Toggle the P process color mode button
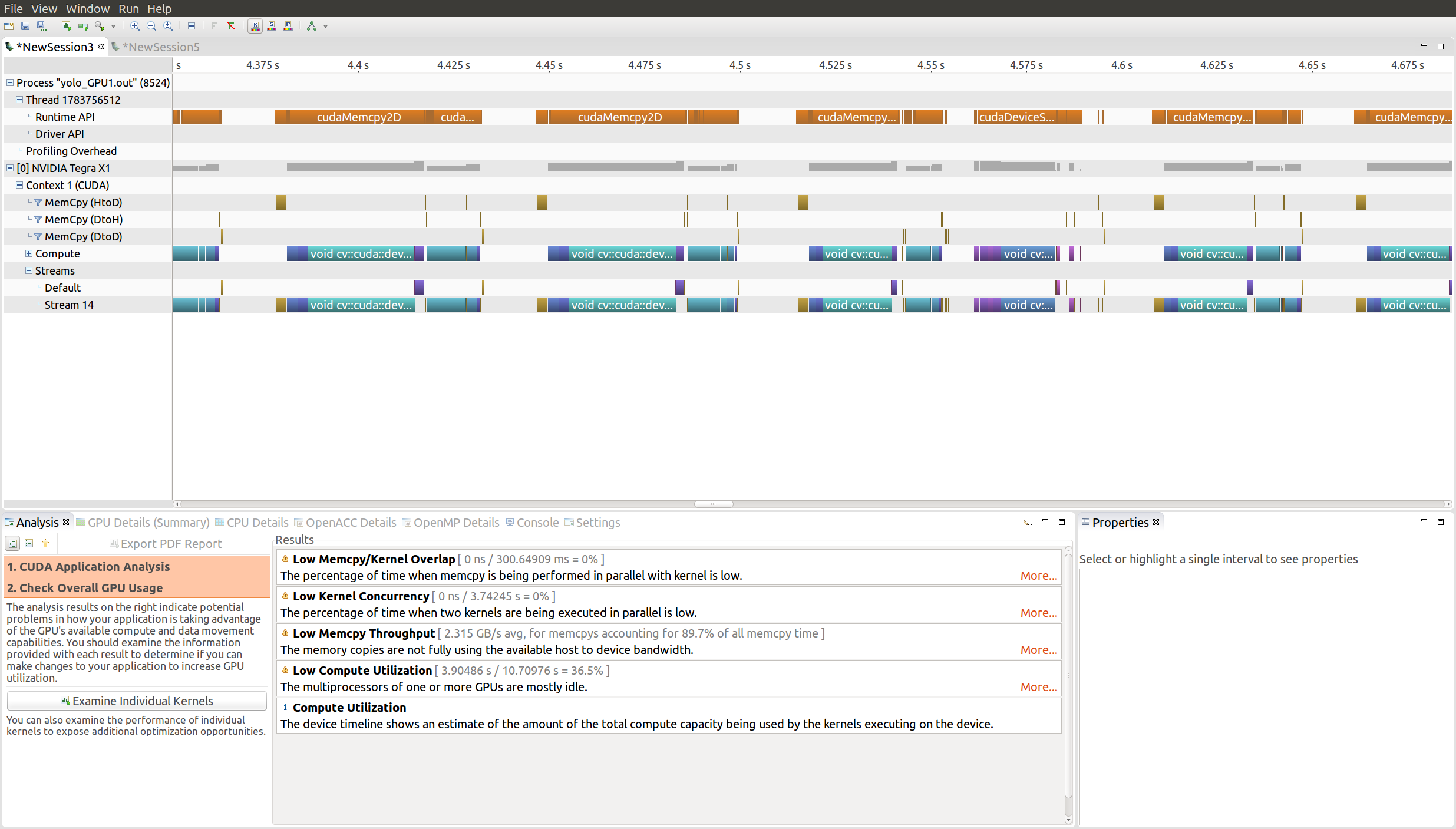The width and height of the screenshot is (1456, 829). tap(288, 26)
